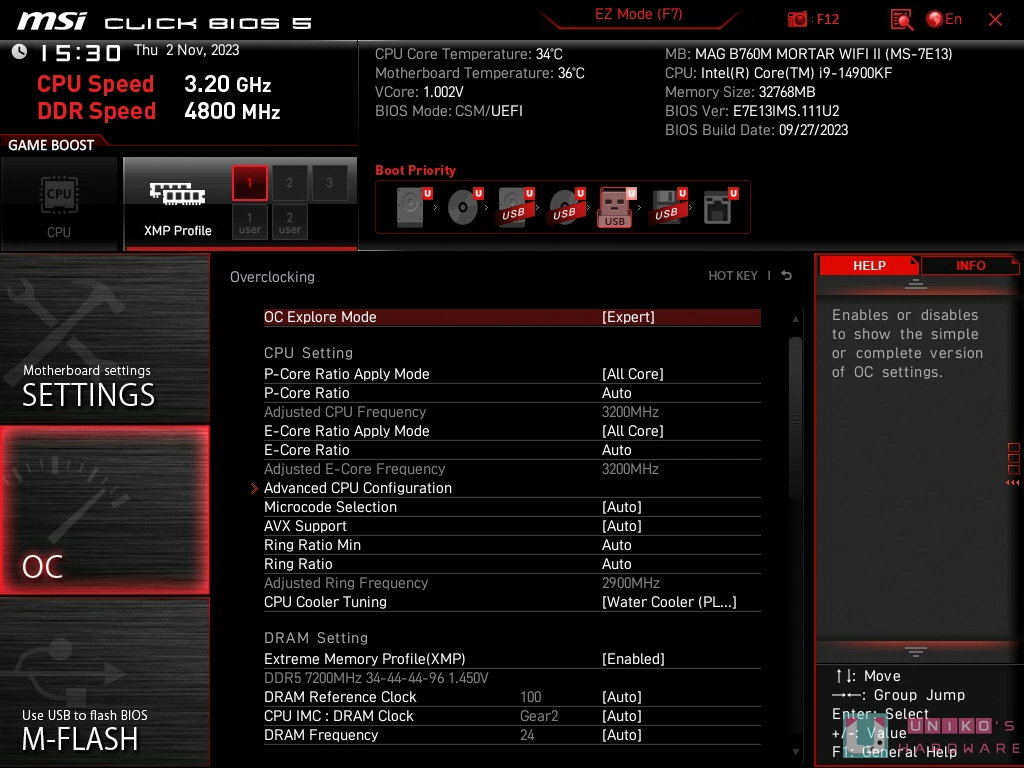Close the BIOS with the X icon
1024x768 pixels.
coord(995,20)
